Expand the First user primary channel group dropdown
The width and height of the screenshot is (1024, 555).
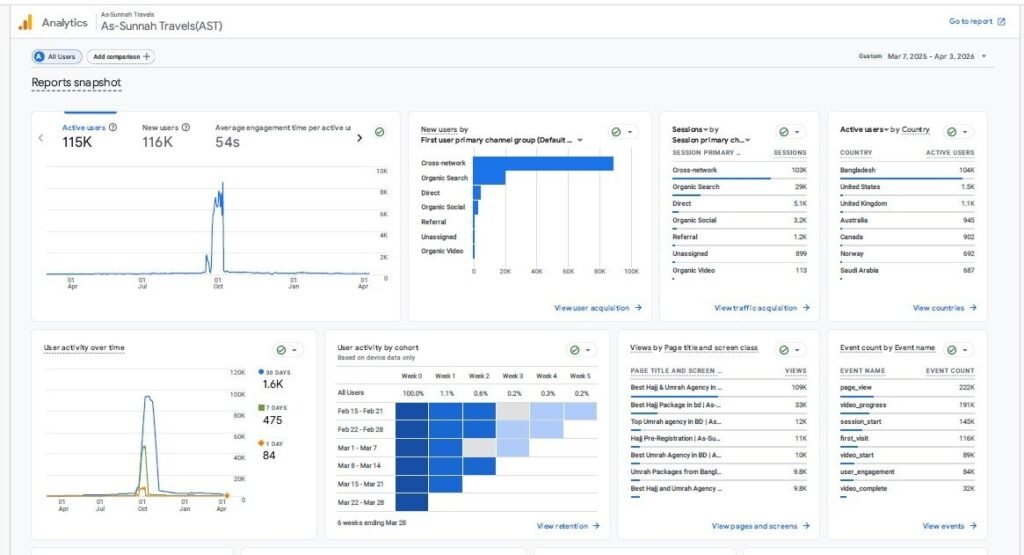pos(580,141)
